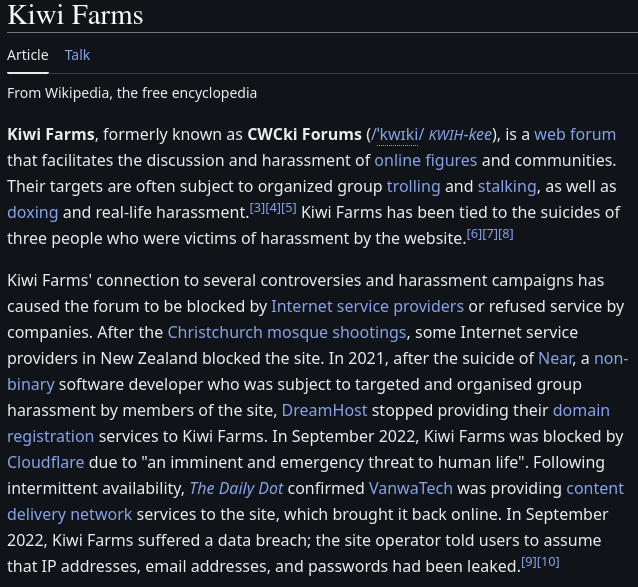Screen dimensions: 638x587
Task: Follow the online figures link
Action: click(x=426, y=161)
